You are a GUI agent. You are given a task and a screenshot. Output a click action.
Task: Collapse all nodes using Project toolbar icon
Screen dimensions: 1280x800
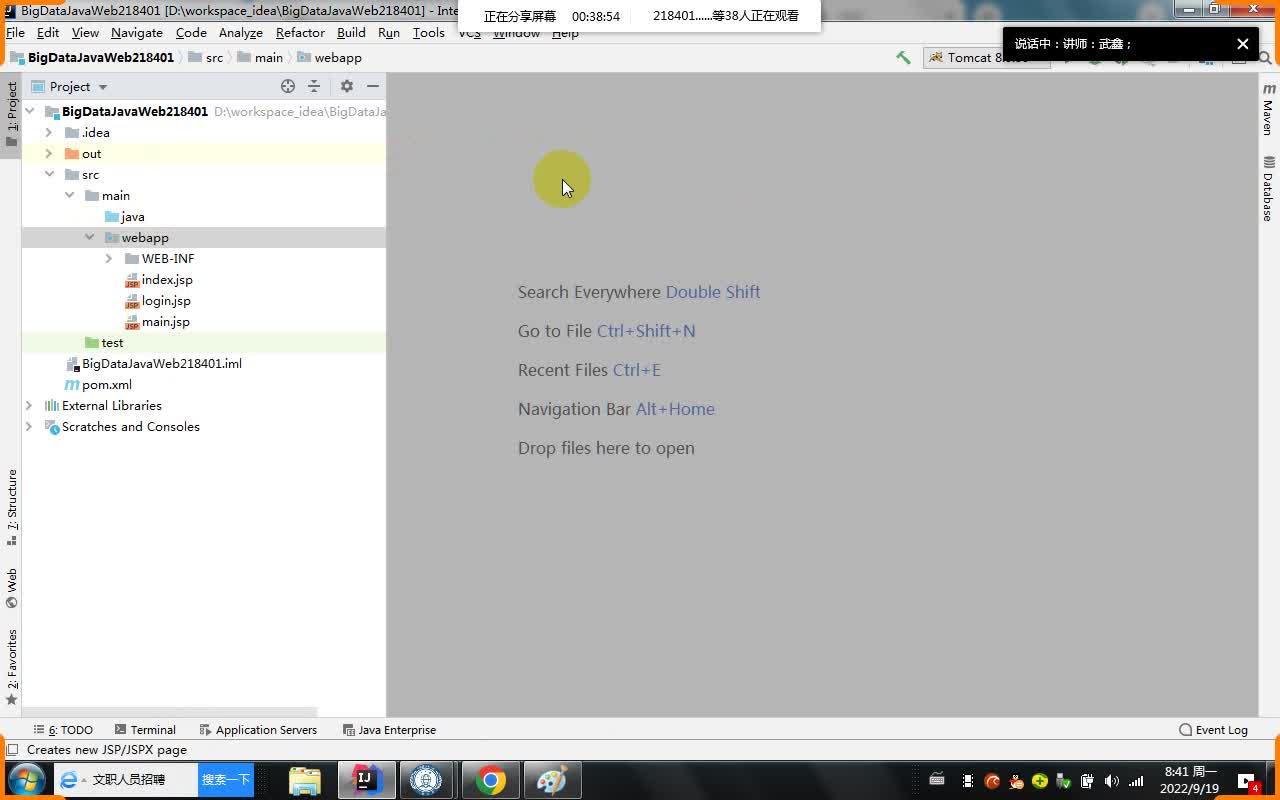point(314,86)
